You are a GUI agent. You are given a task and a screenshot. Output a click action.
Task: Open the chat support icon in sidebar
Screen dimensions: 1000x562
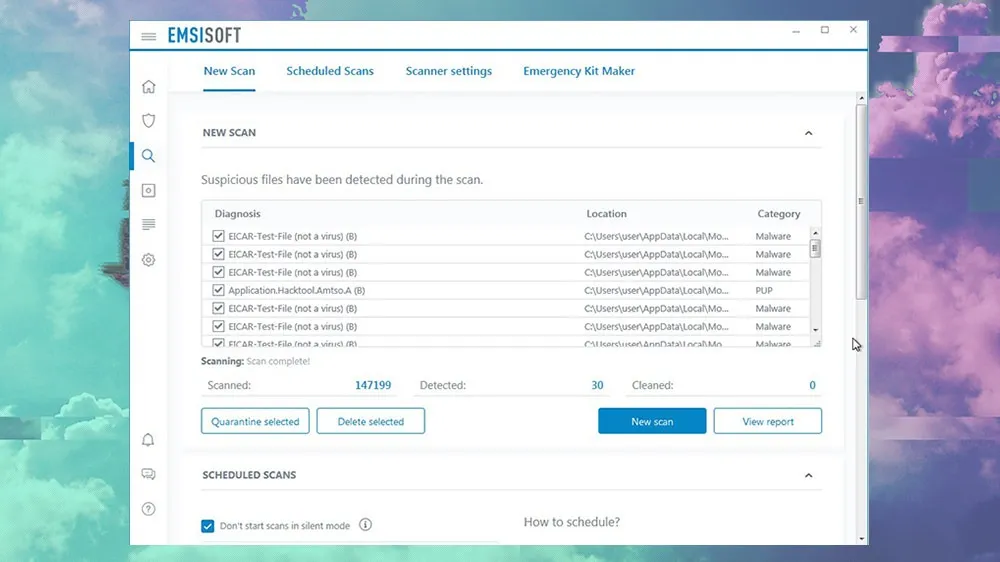[149, 474]
